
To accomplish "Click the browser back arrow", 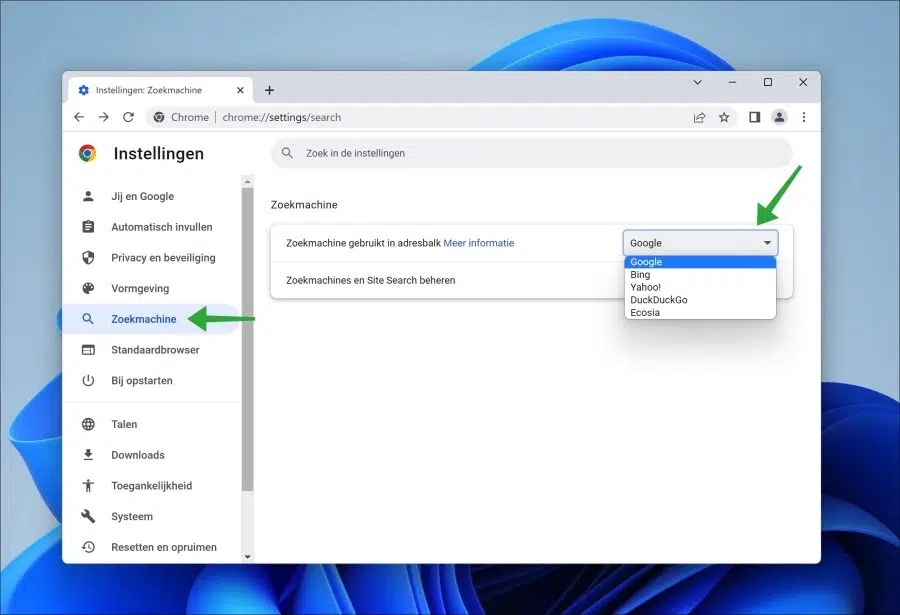I will (79, 117).
